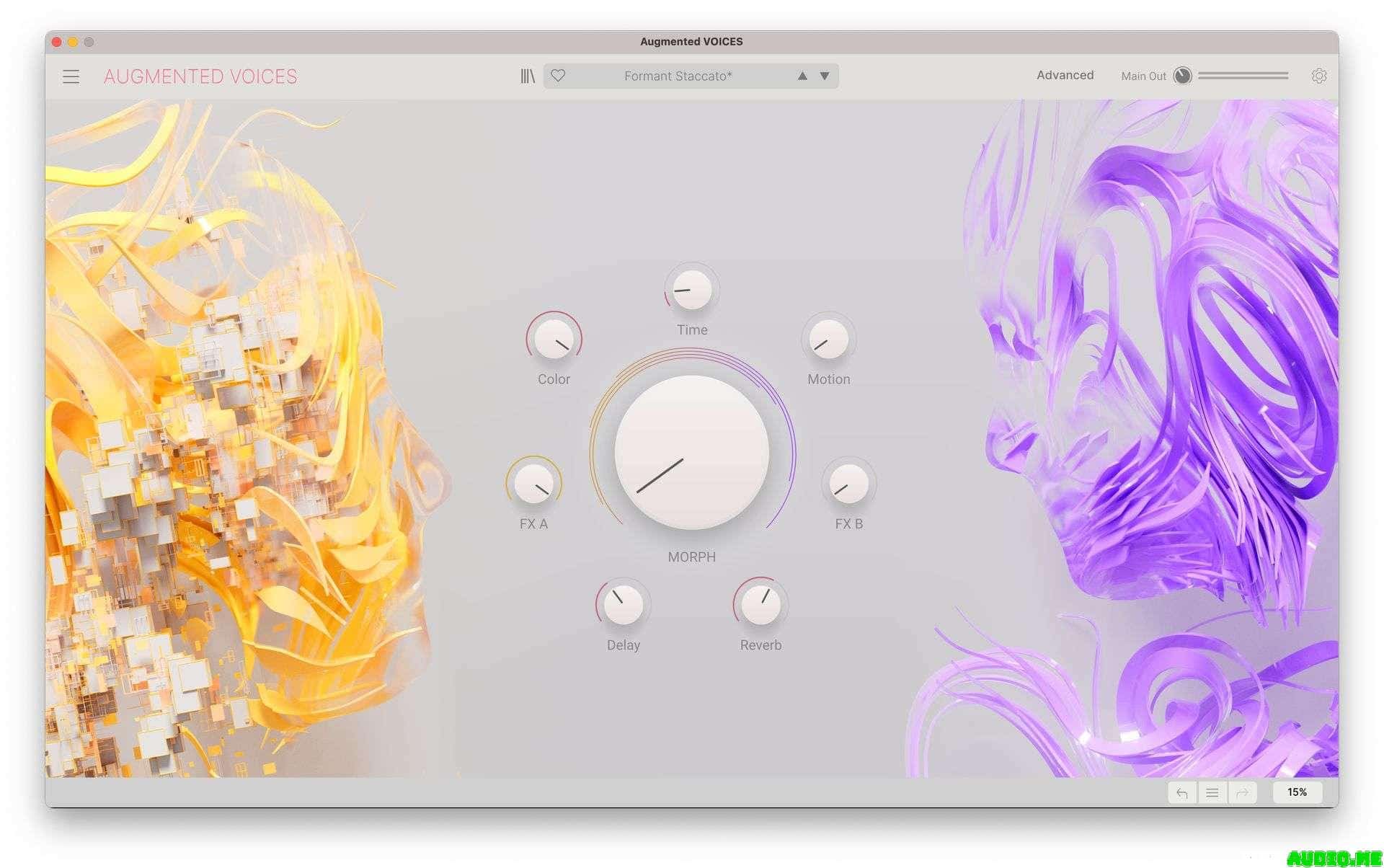Select previous preset with up arrow
This screenshot has width=1384, height=868.
[x=802, y=76]
